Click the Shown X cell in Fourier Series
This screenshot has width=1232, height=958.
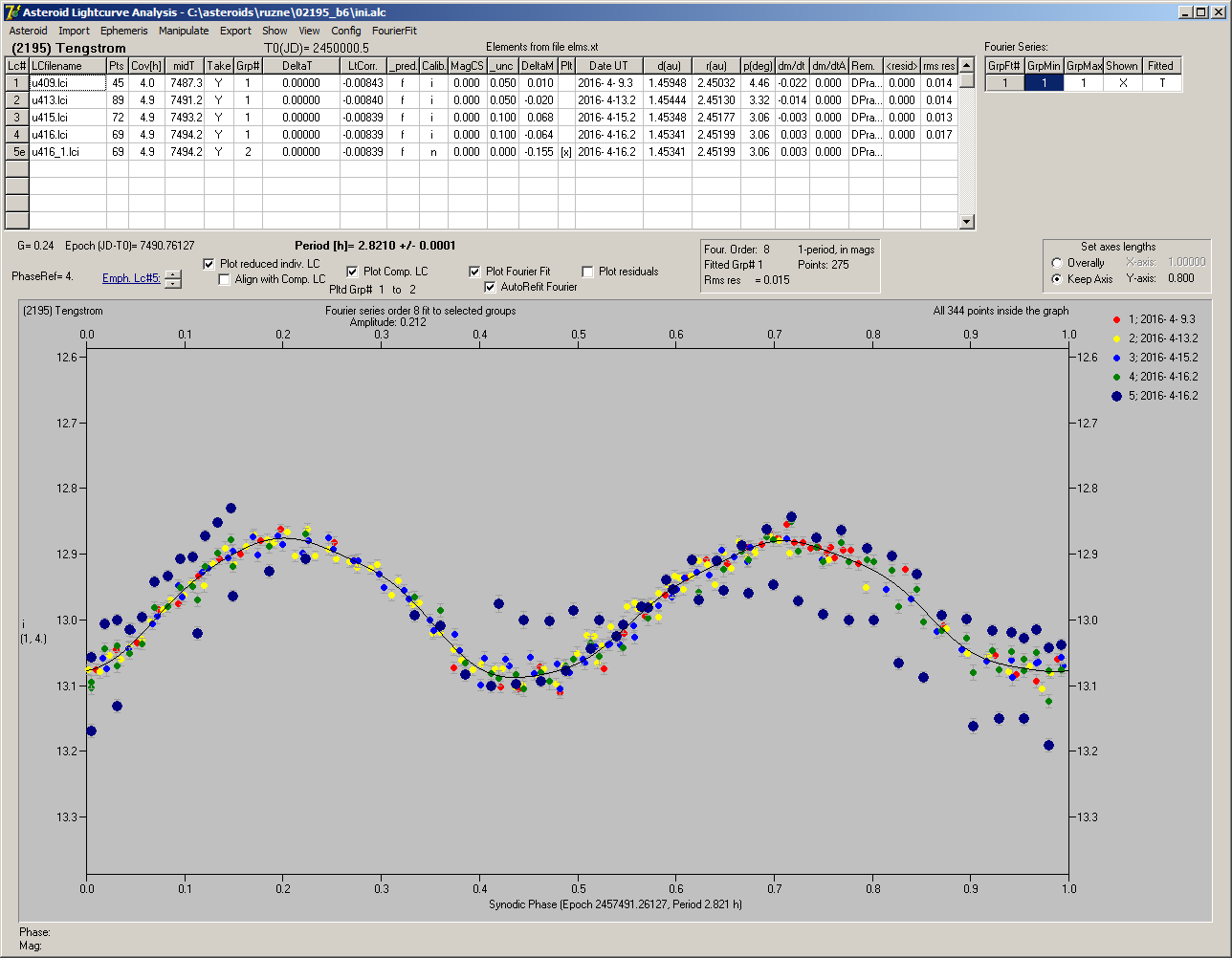pos(1122,83)
